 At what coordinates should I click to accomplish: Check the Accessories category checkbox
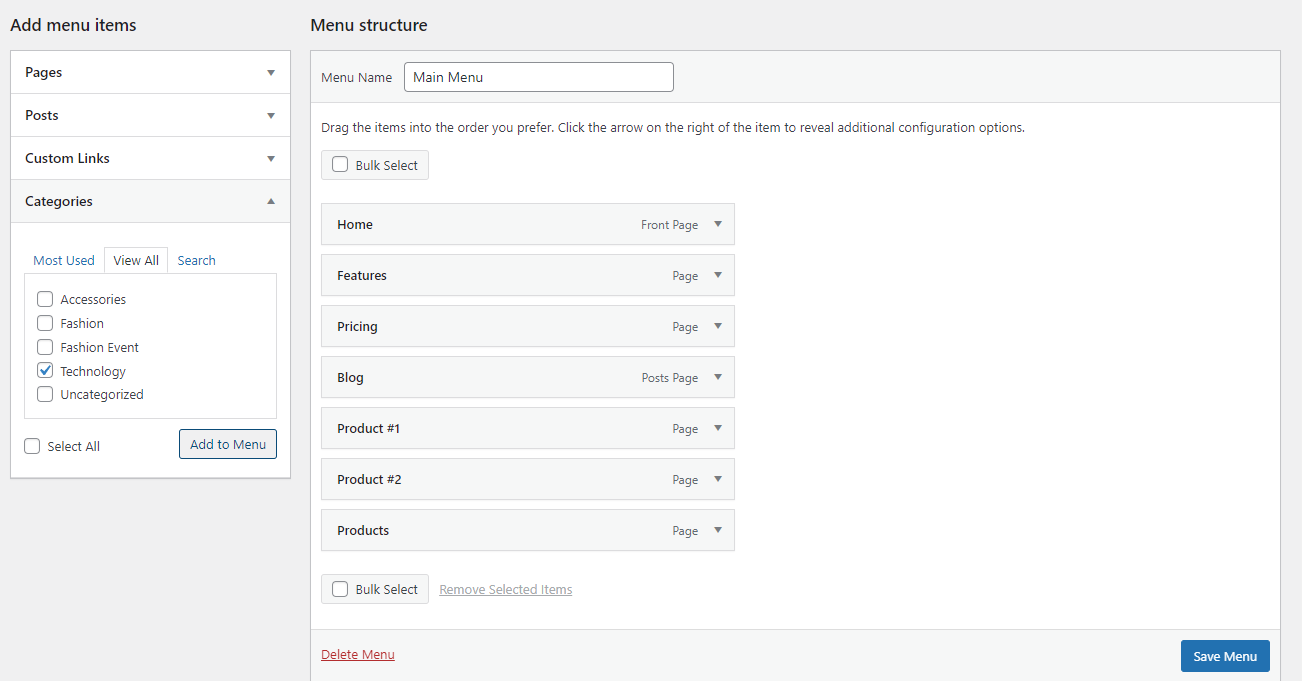click(x=45, y=299)
